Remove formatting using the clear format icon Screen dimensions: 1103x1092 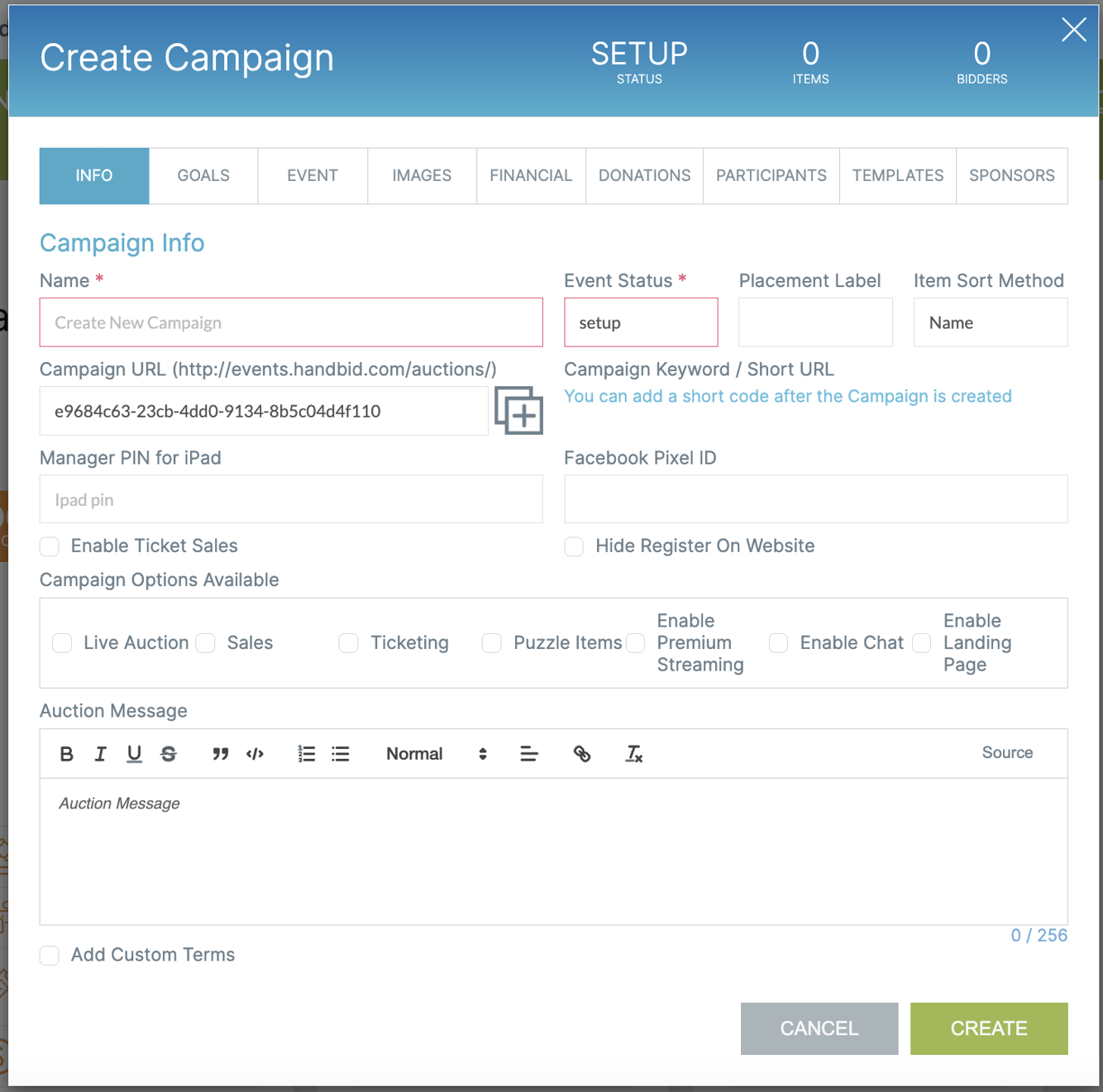[x=633, y=753]
